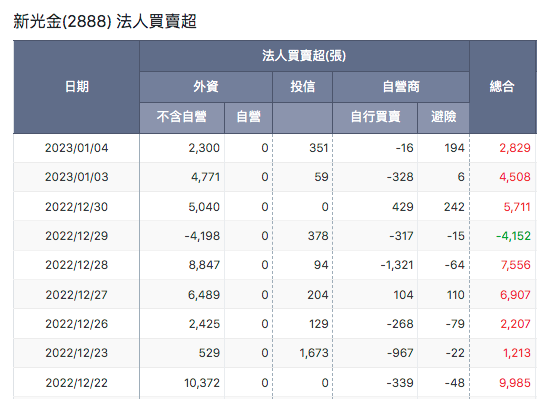Screen dimensions: 537x399
Task: Click 自行買賣 value 104
Action: coord(403,295)
